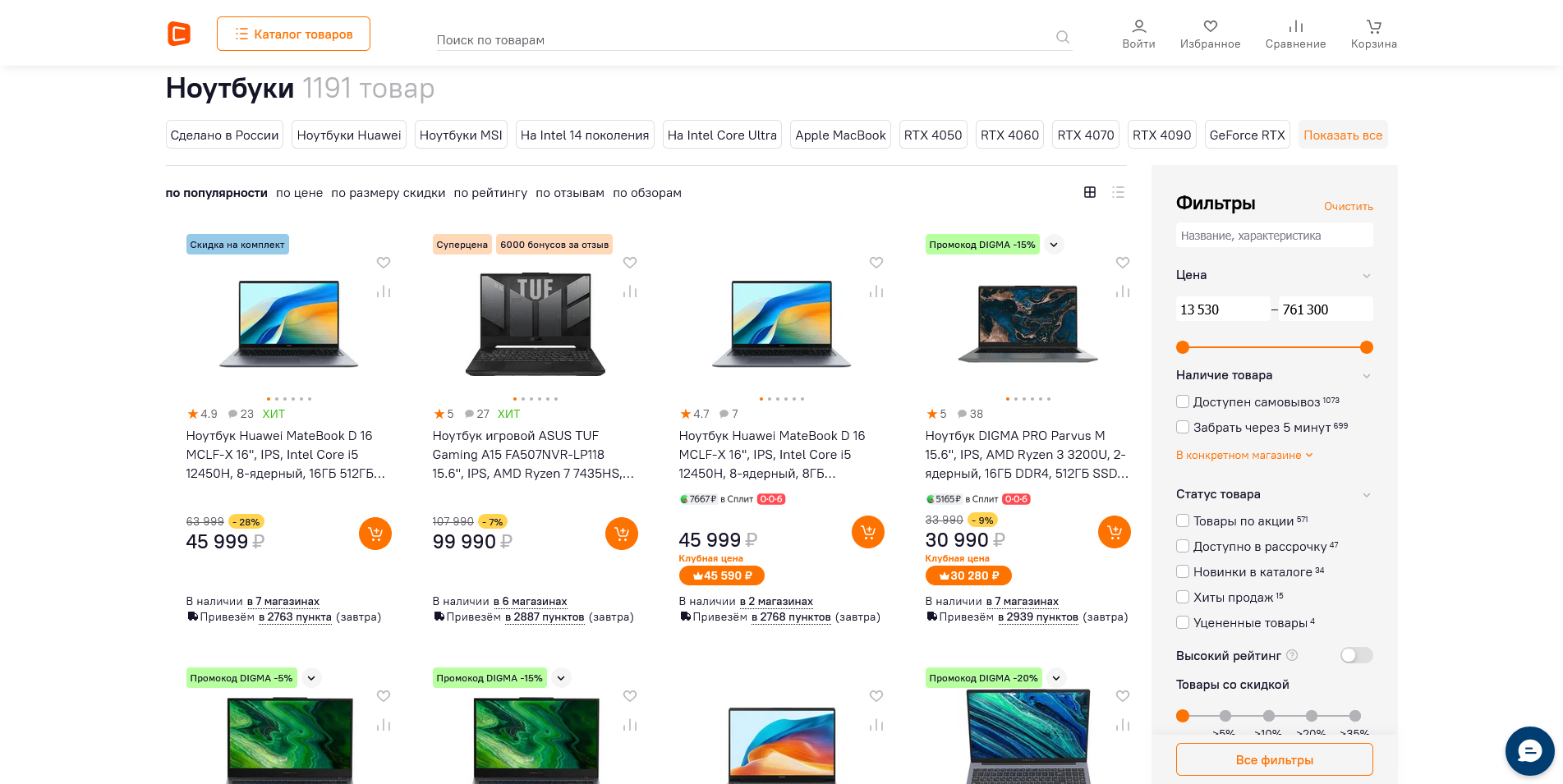The height and width of the screenshot is (784, 1563).
Task: Switch to list view layout icon
Action: pos(1118,192)
